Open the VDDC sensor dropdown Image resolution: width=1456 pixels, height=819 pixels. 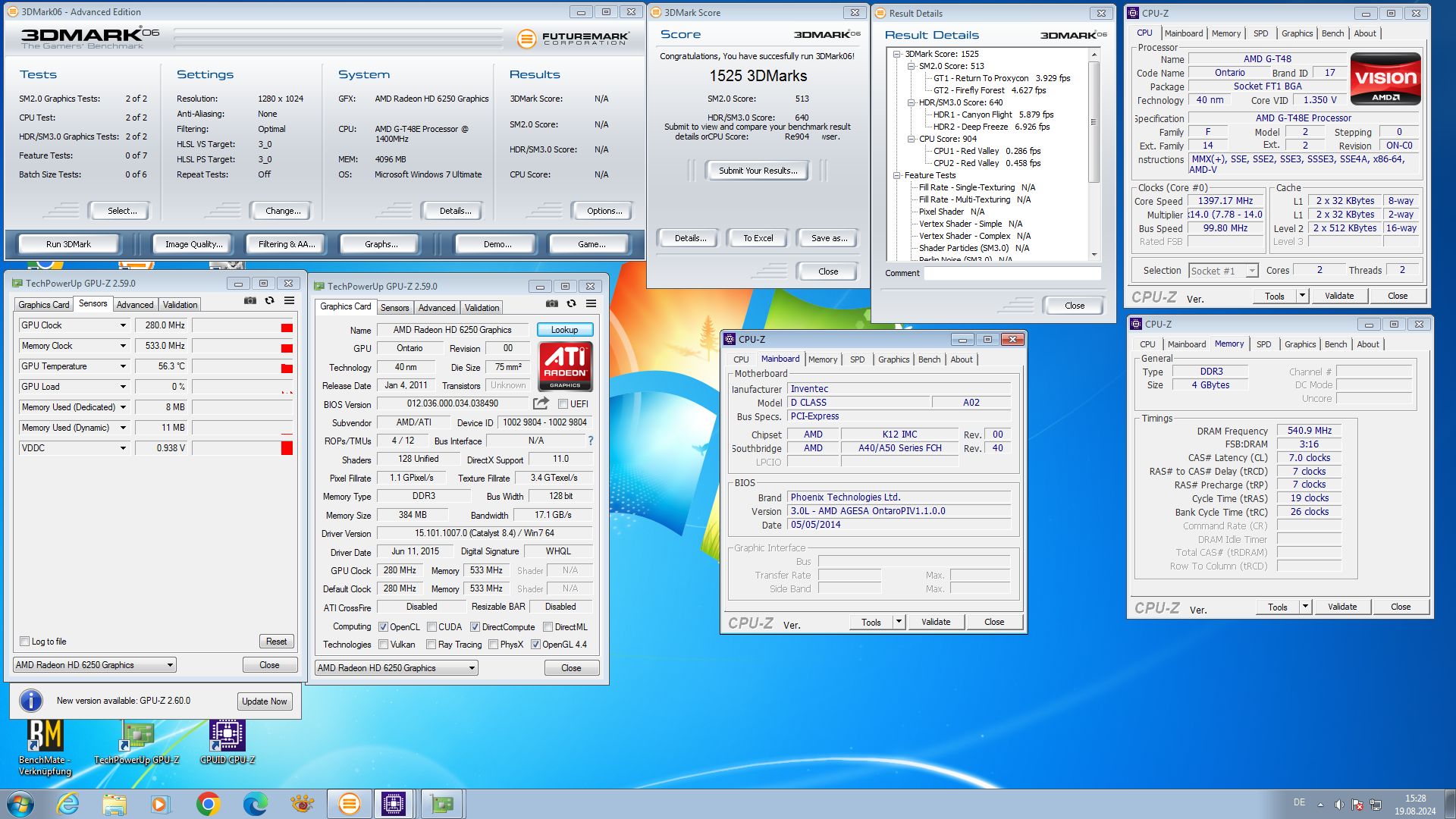(123, 448)
